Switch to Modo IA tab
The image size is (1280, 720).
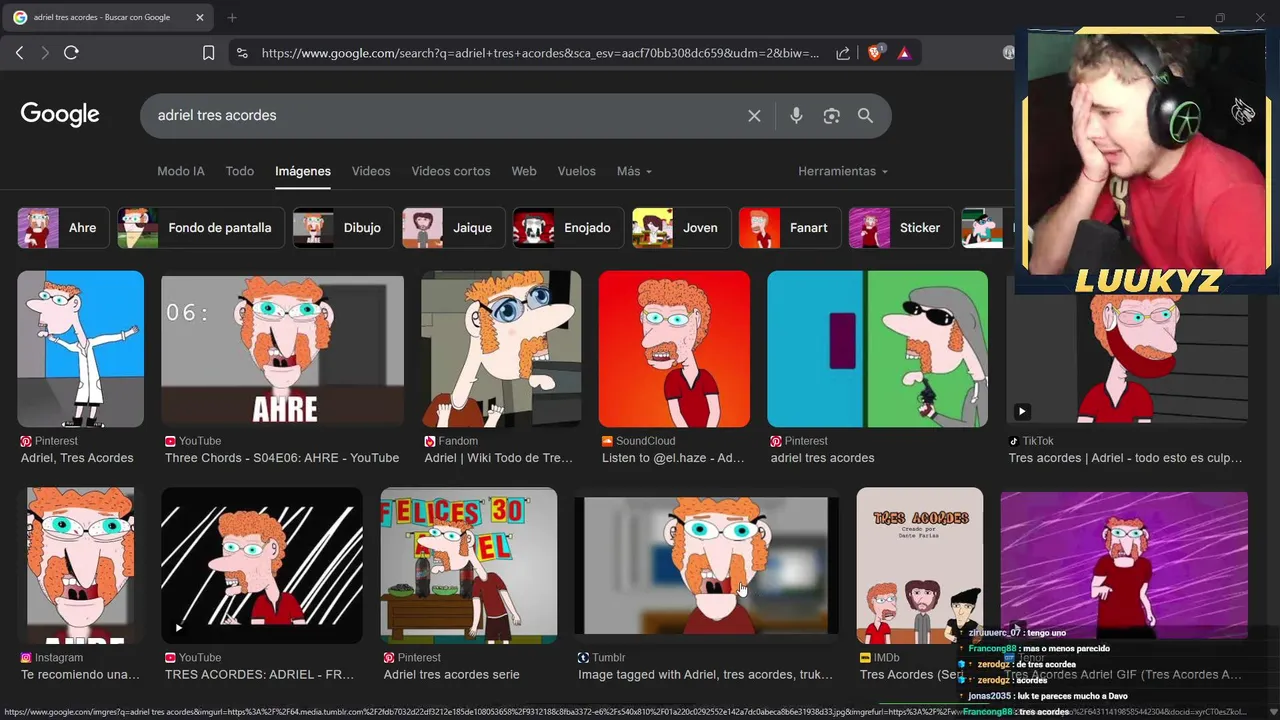(181, 171)
